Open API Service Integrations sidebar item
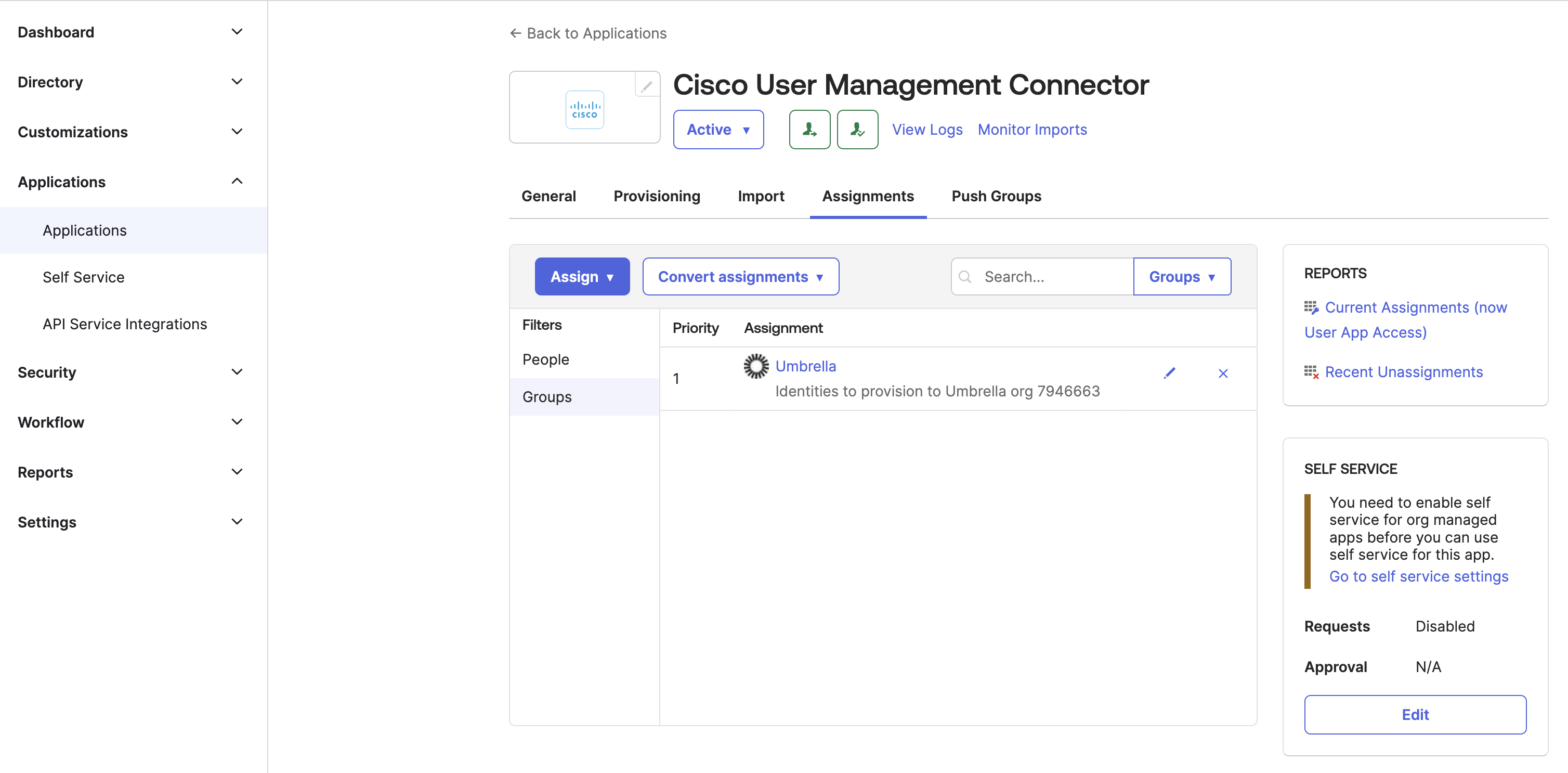The image size is (1568, 773). [x=134, y=325]
